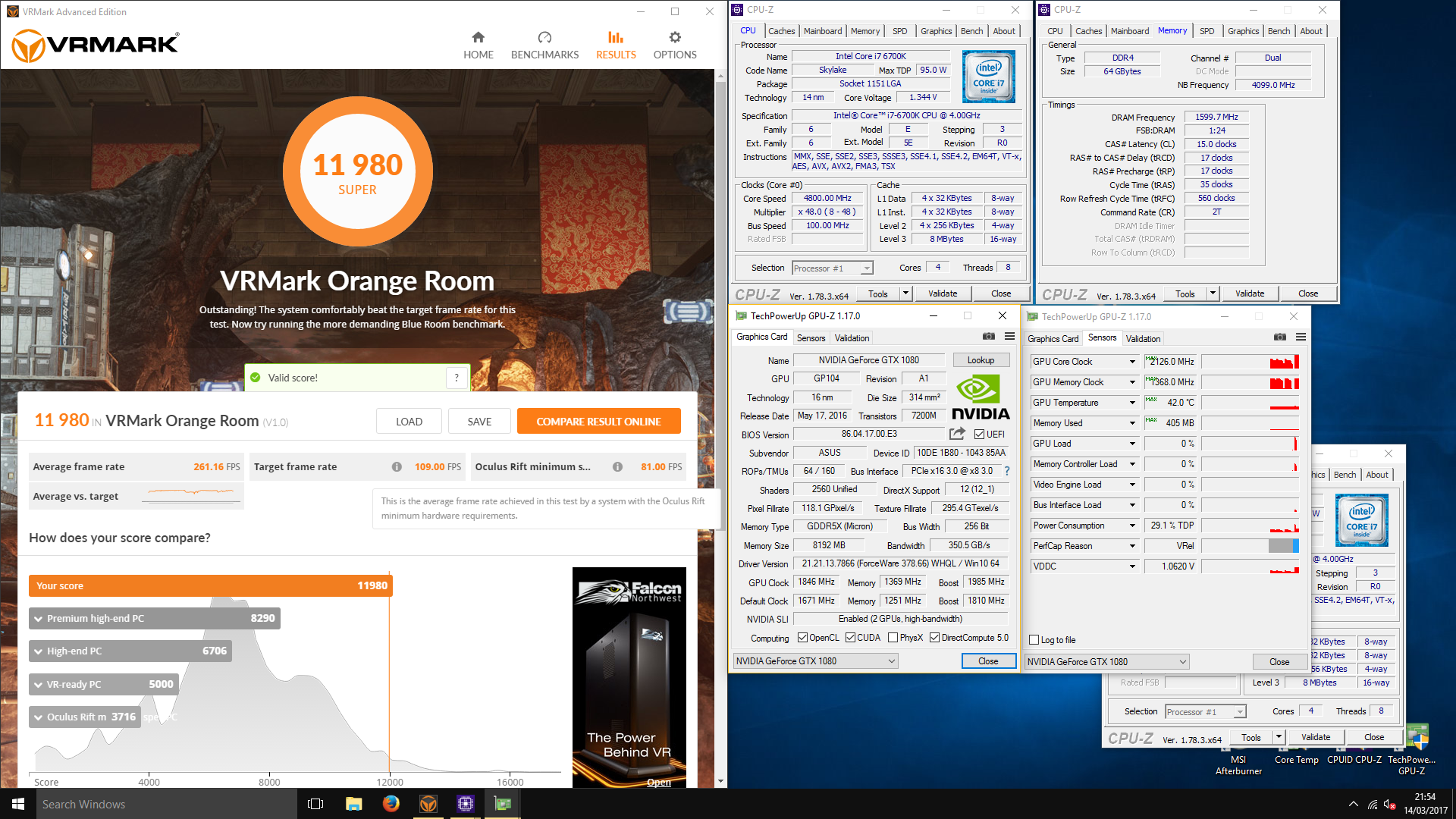Enable Log to file in GPU-Z Sensors
This screenshot has height=819, width=1456.
(1034, 640)
